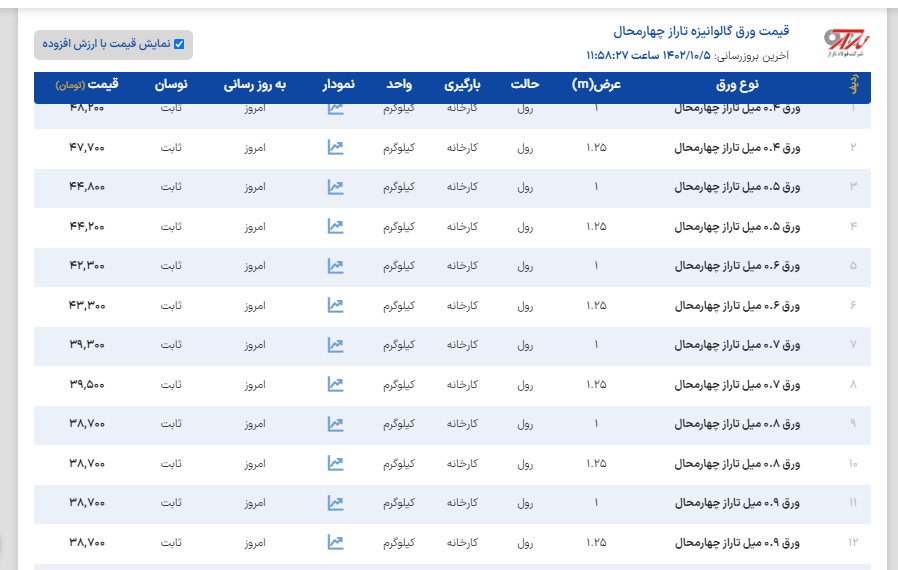Click the company logo at top right
The height and width of the screenshot is (570, 898).
[x=847, y=42]
